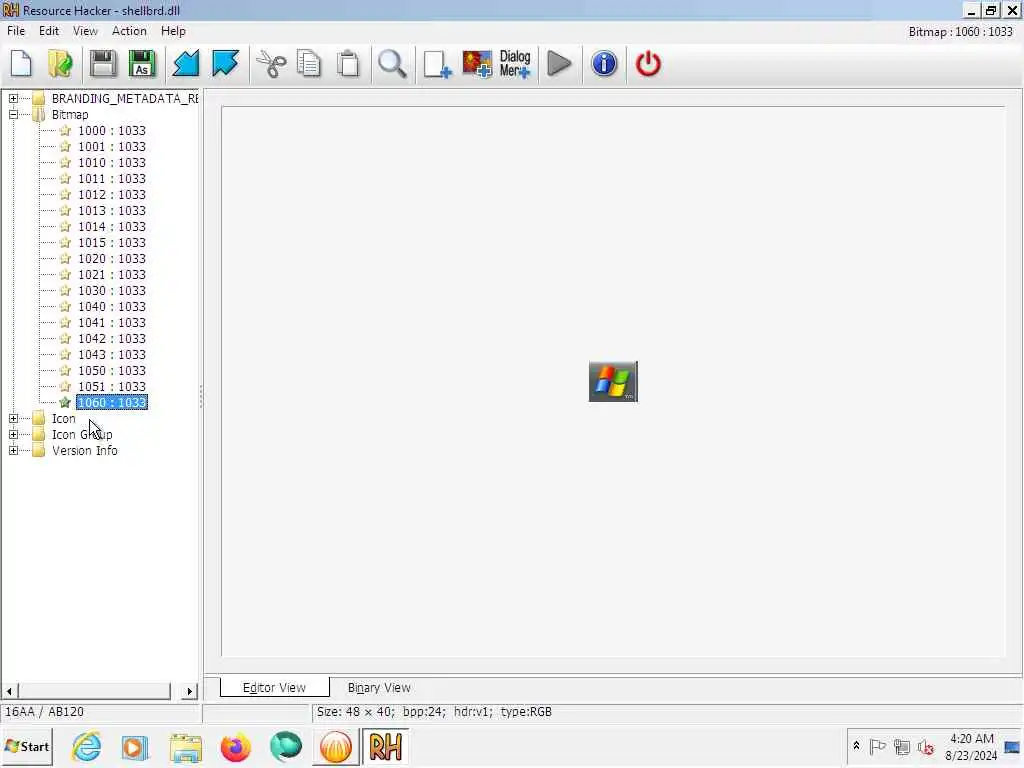Click the tree pane left scroll arrow
Image resolution: width=1024 pixels, height=768 pixels.
click(9, 691)
